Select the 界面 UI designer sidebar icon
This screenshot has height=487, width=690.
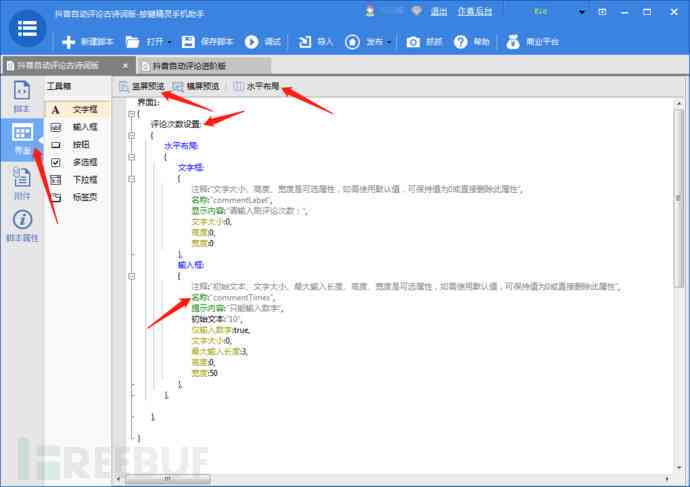[x=22, y=139]
